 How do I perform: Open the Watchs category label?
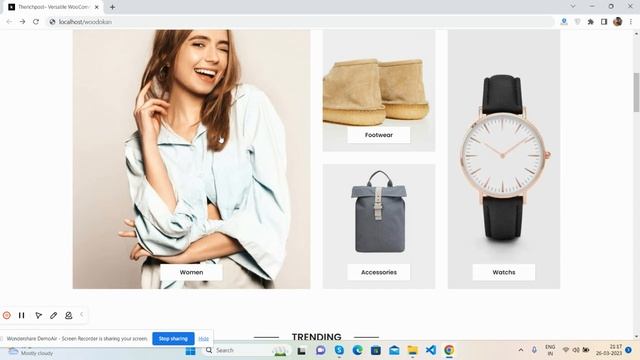[504, 272]
